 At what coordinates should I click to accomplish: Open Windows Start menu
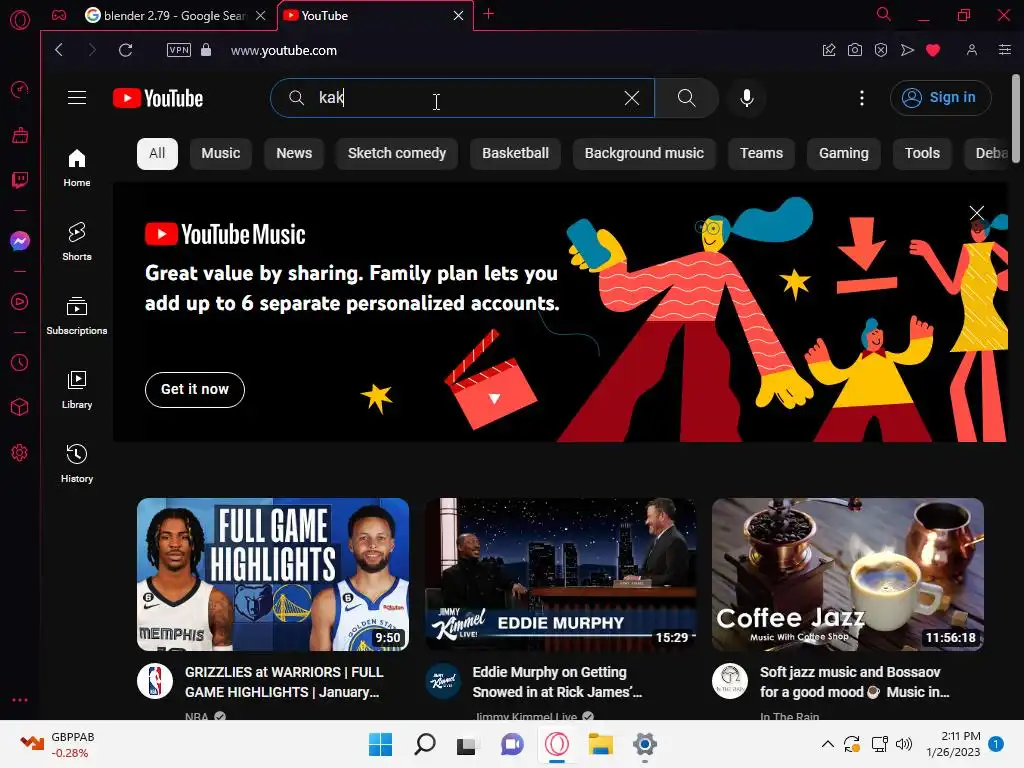pyautogui.click(x=380, y=744)
